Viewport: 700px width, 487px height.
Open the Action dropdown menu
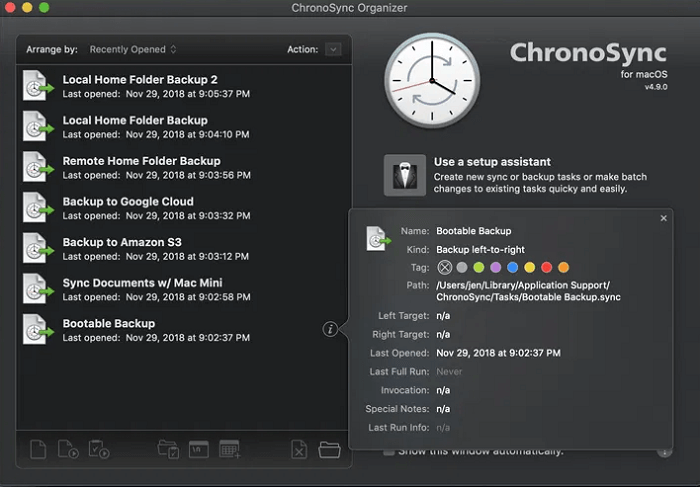(333, 50)
